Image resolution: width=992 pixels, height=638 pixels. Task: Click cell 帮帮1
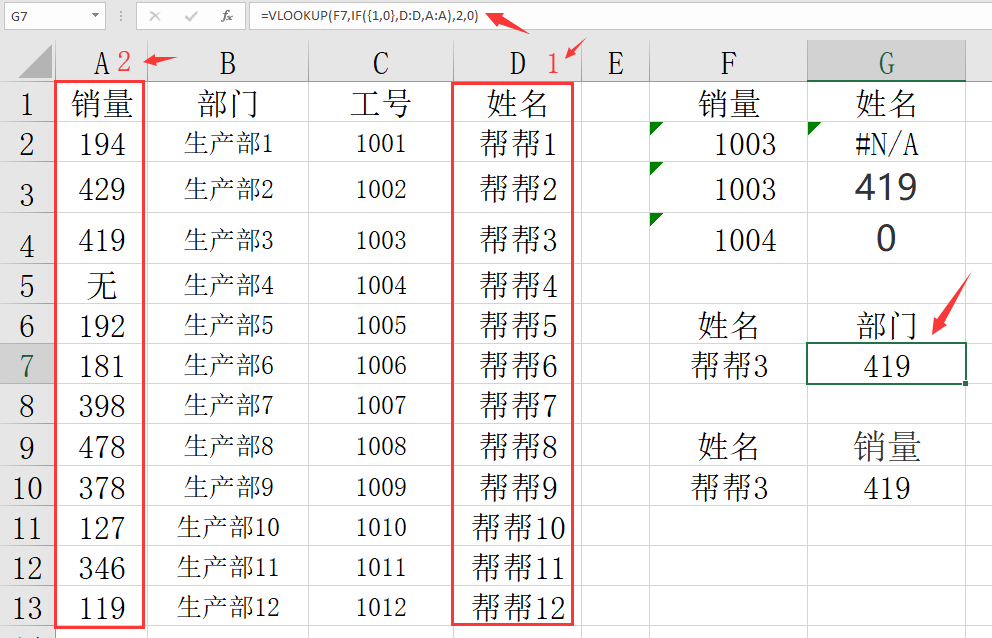tap(518, 142)
